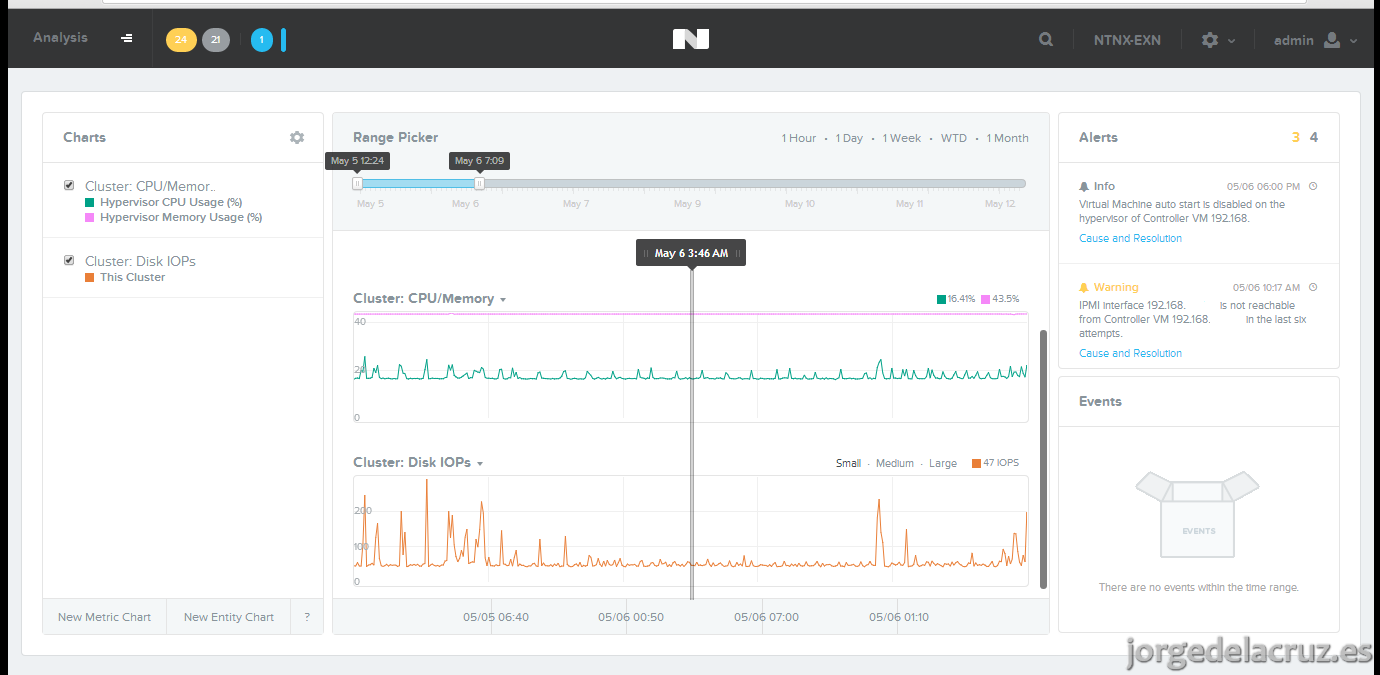
Task: Open the Charts panel gear settings
Action: 297,138
